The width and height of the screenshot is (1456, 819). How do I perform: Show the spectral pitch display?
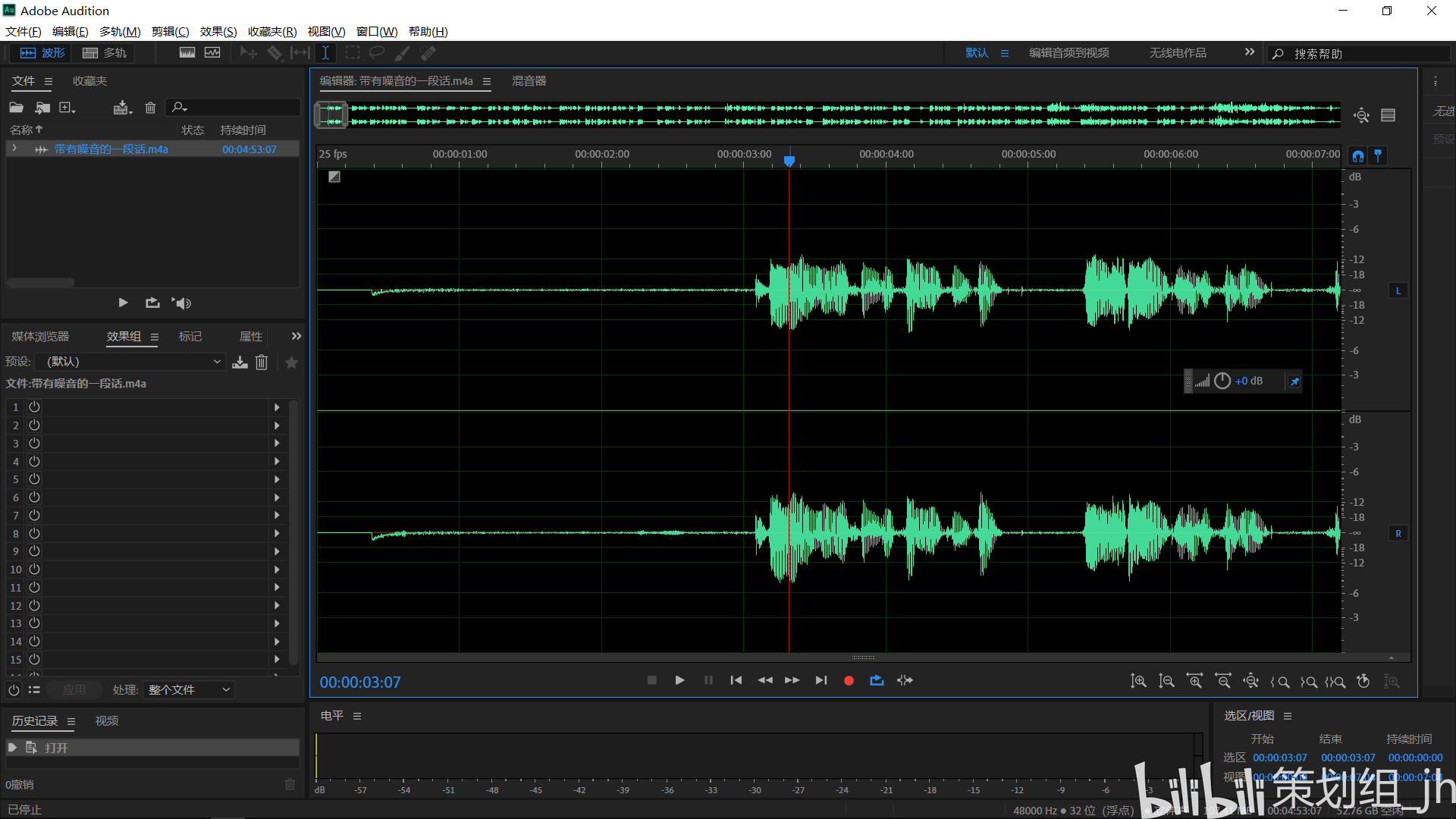[212, 53]
